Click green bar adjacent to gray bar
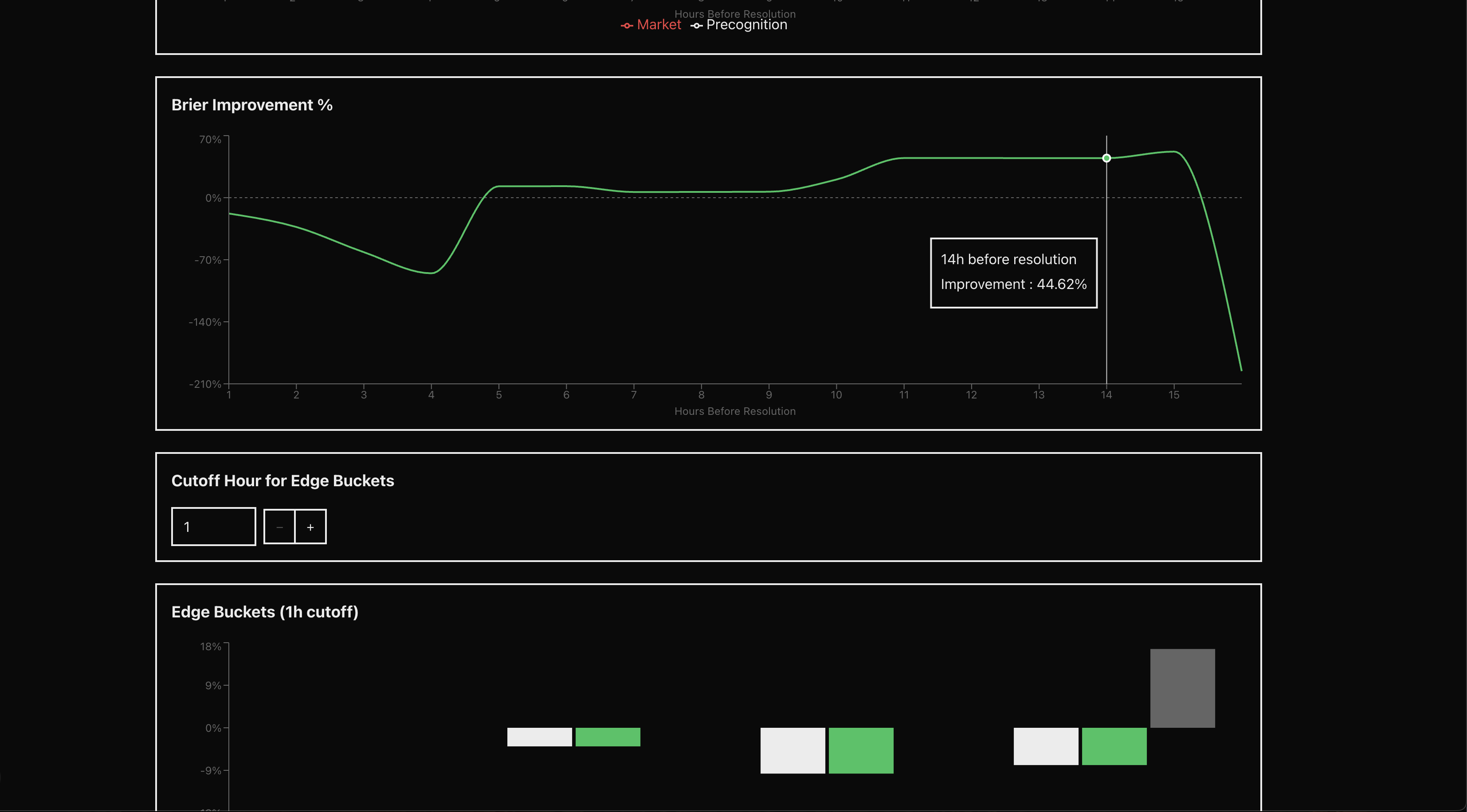The image size is (1467, 812). click(x=1114, y=746)
